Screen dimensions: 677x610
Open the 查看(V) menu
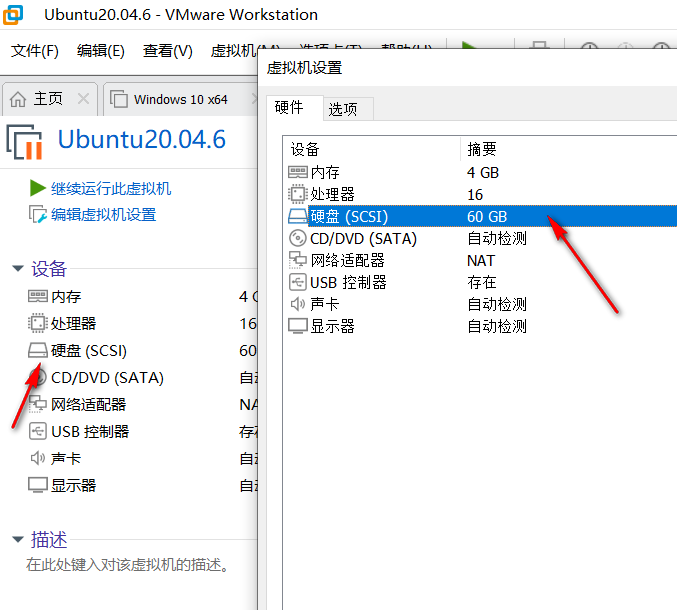pyautogui.click(x=168, y=51)
